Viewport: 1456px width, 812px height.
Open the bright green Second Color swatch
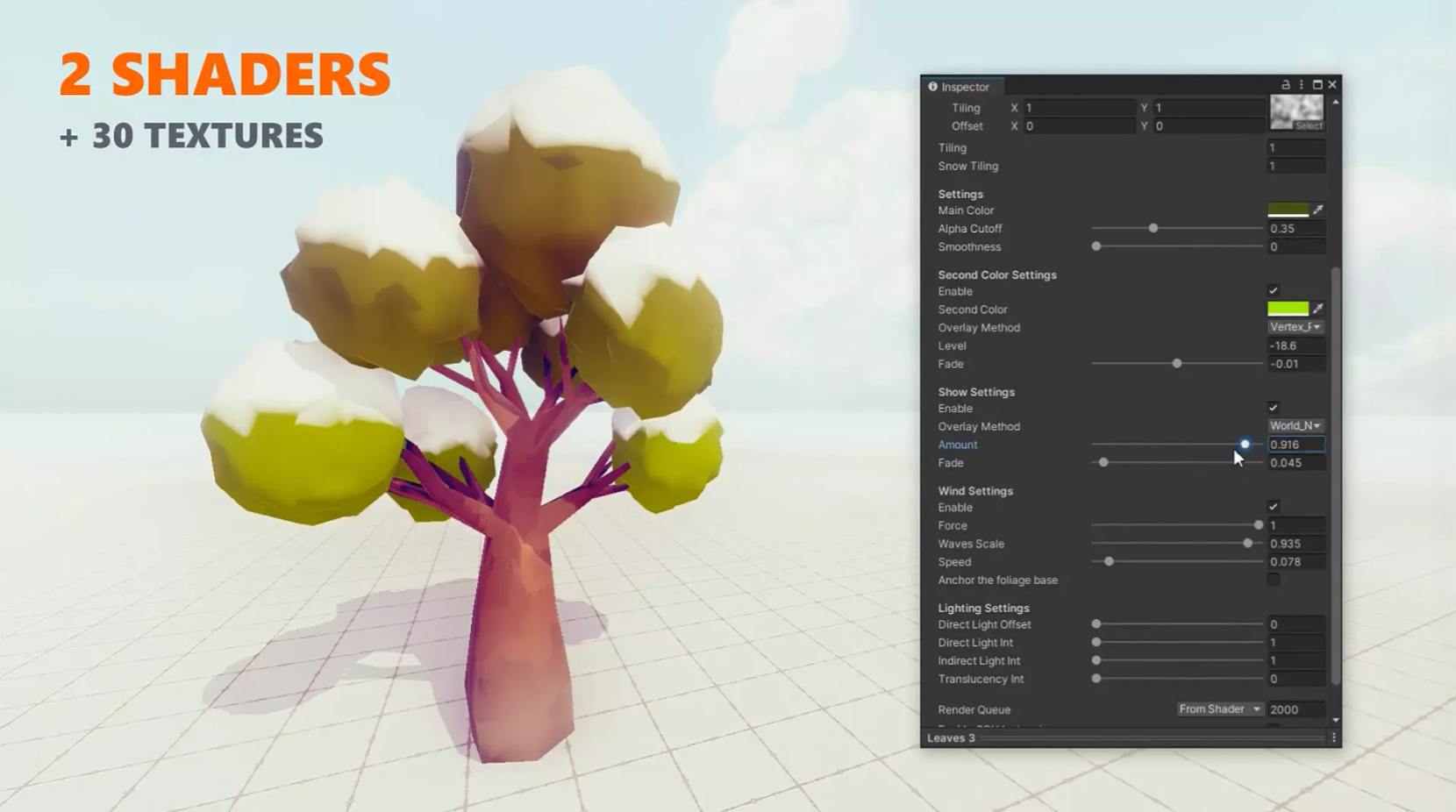click(x=1288, y=309)
